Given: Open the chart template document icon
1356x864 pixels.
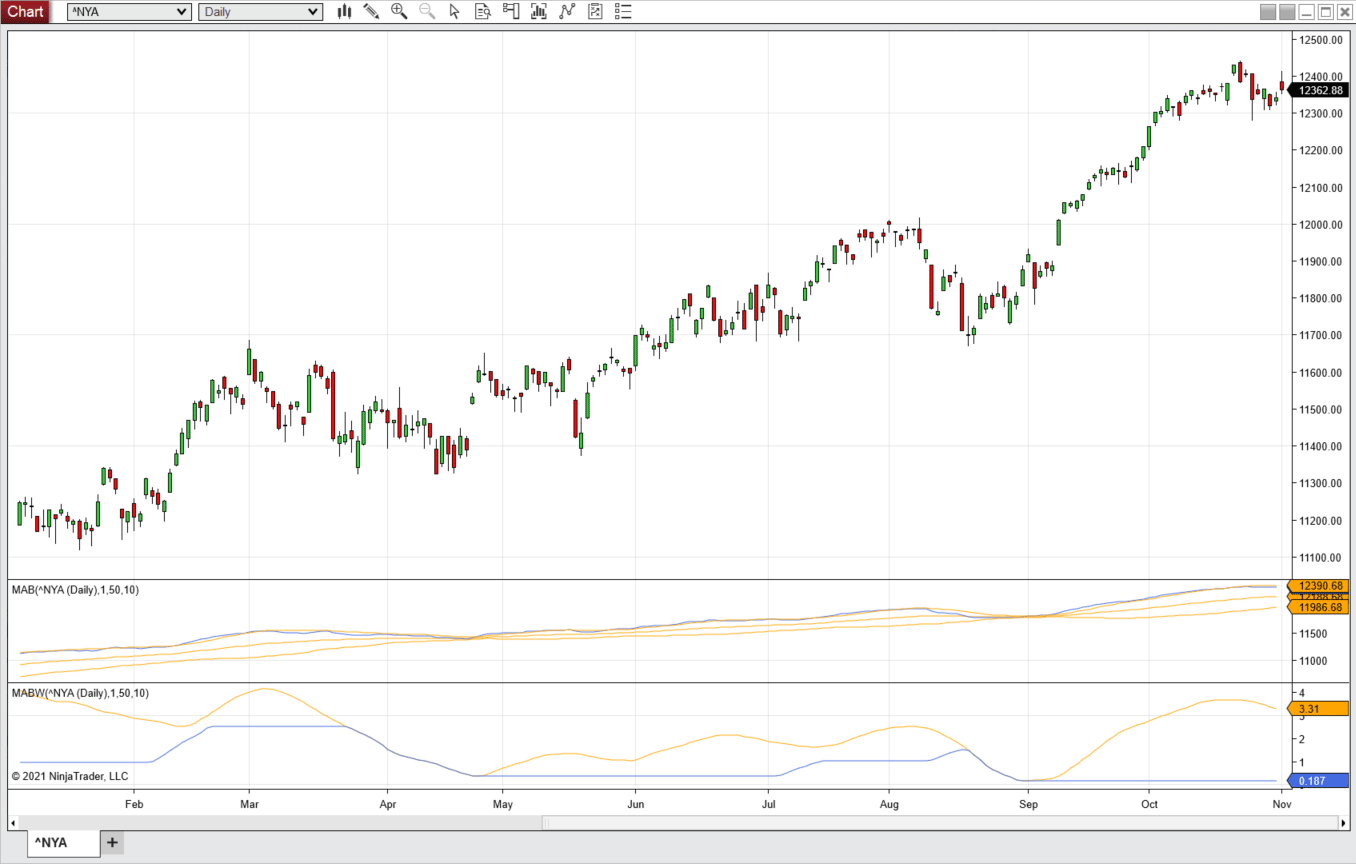Looking at the screenshot, I should pos(595,11).
